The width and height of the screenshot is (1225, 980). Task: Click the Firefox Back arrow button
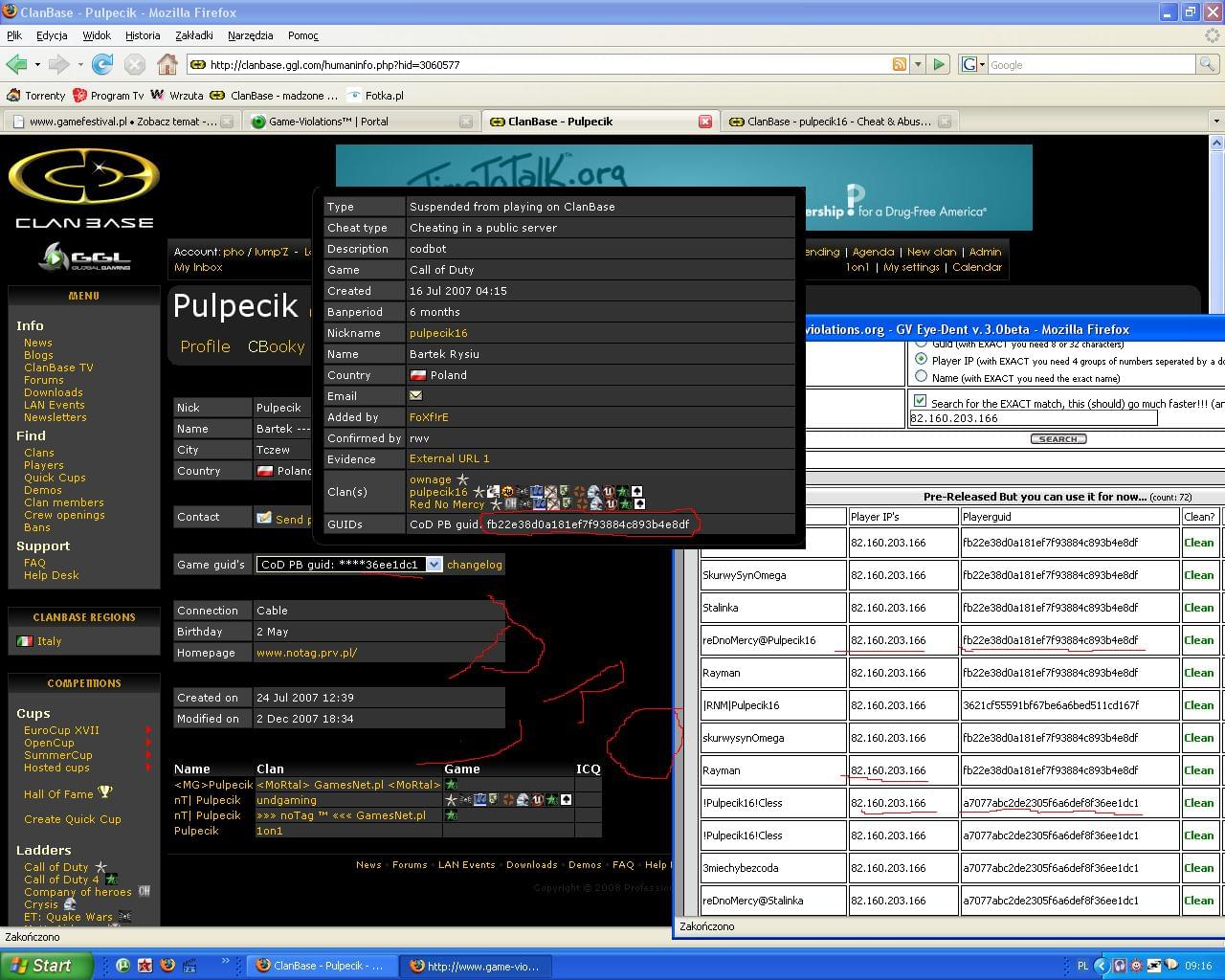[x=16, y=64]
